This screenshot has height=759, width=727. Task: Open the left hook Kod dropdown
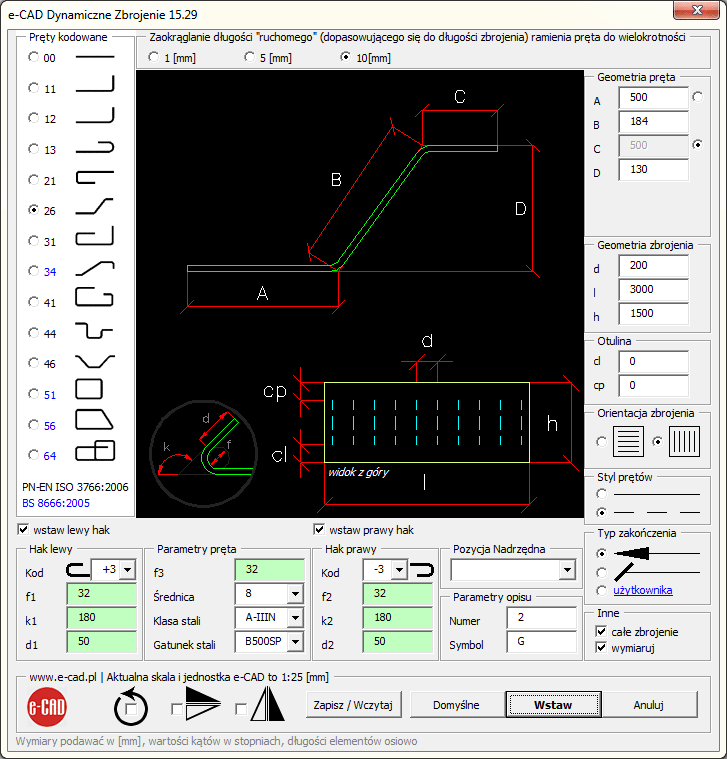pyautogui.click(x=127, y=570)
